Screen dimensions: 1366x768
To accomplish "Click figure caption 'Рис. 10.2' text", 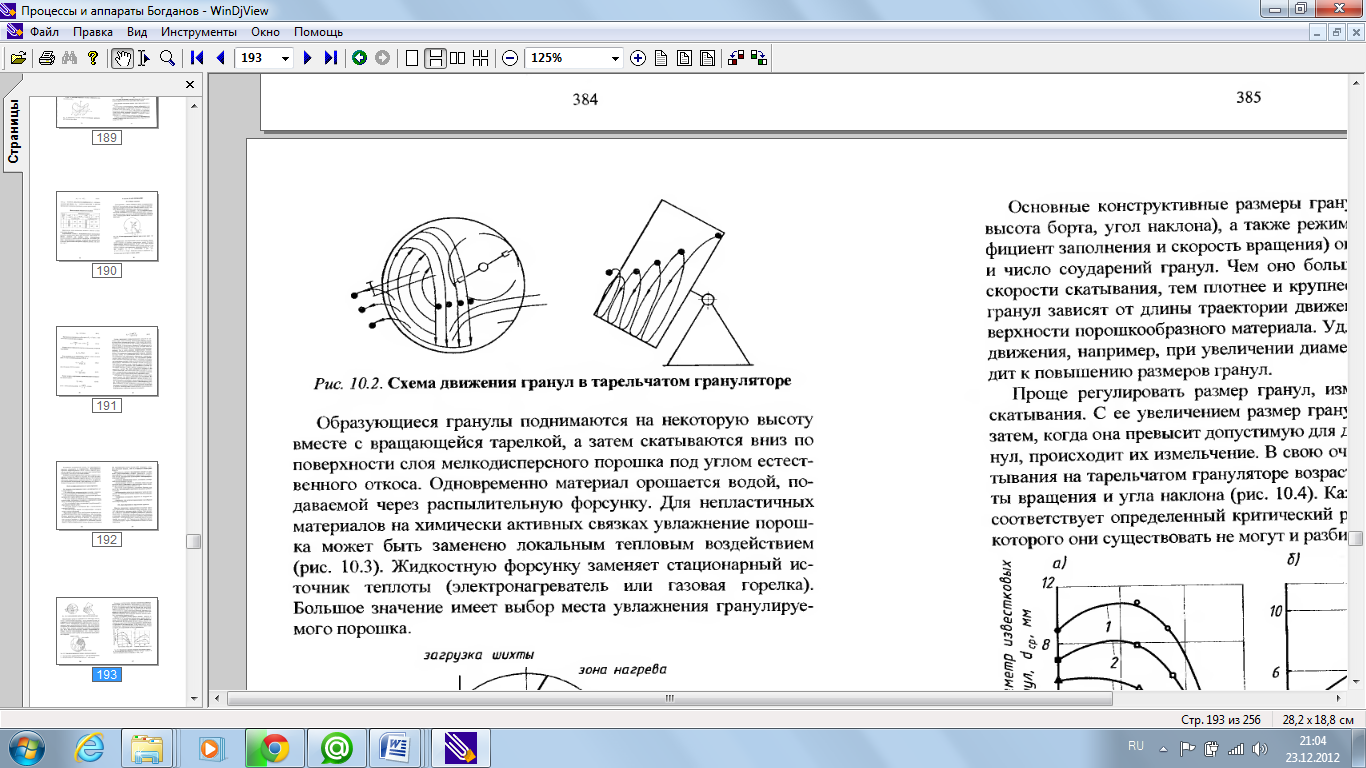I will [349, 382].
